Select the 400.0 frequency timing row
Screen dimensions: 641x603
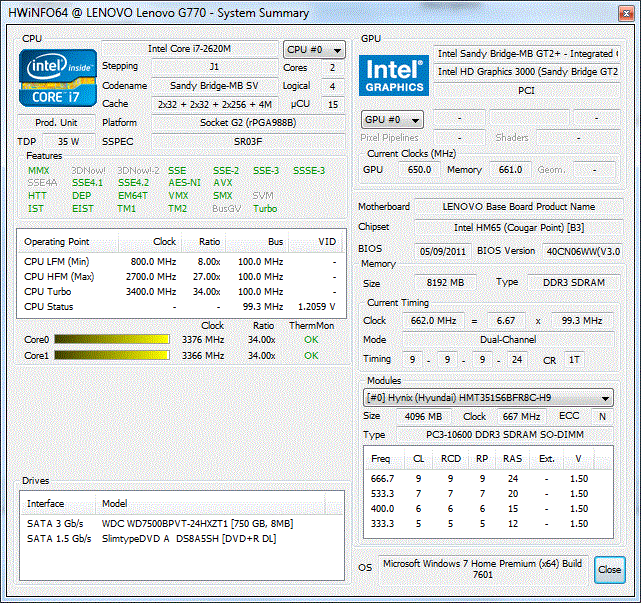point(488,509)
